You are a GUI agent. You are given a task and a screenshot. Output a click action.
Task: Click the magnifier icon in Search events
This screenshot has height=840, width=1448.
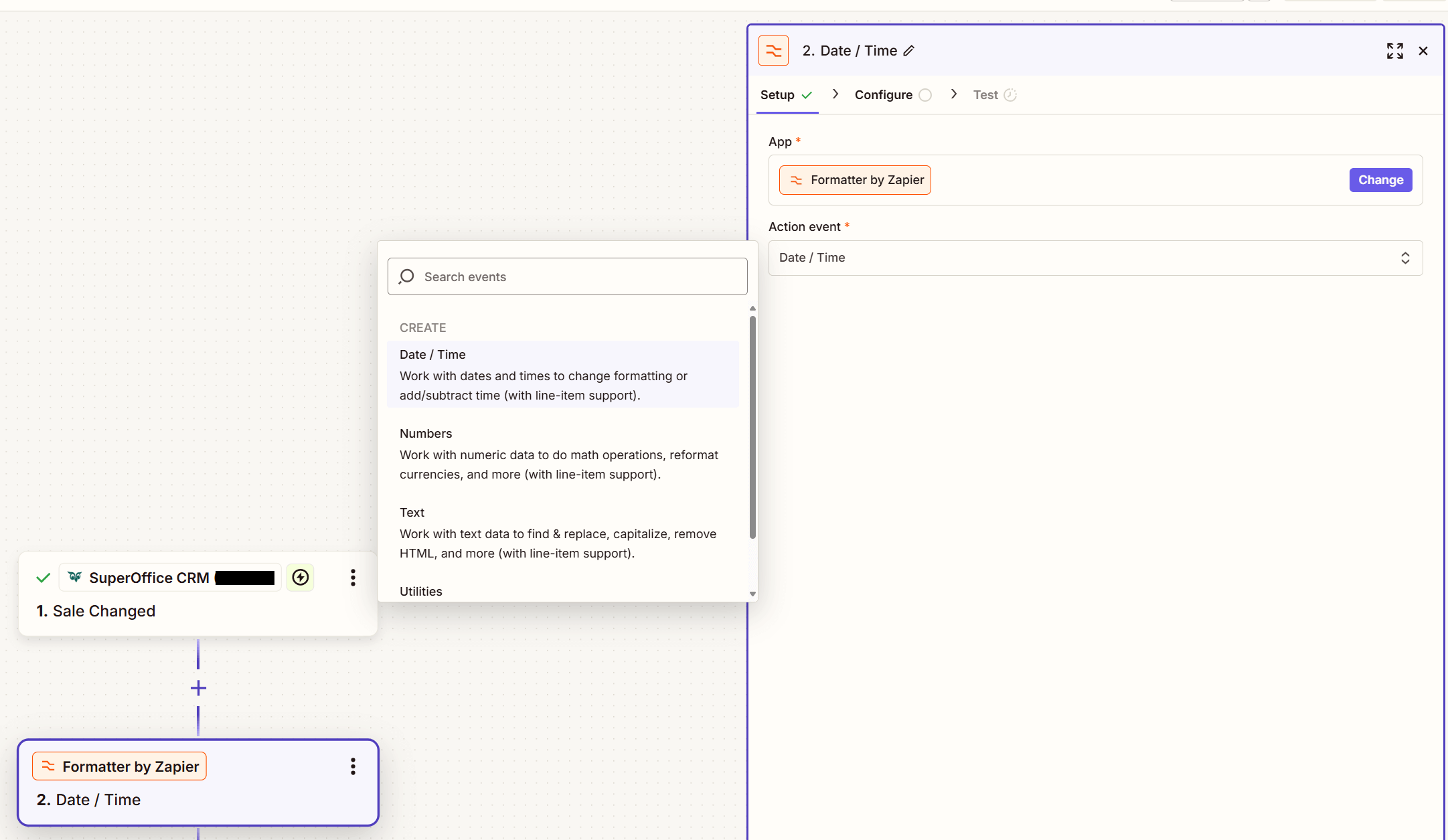(x=406, y=276)
